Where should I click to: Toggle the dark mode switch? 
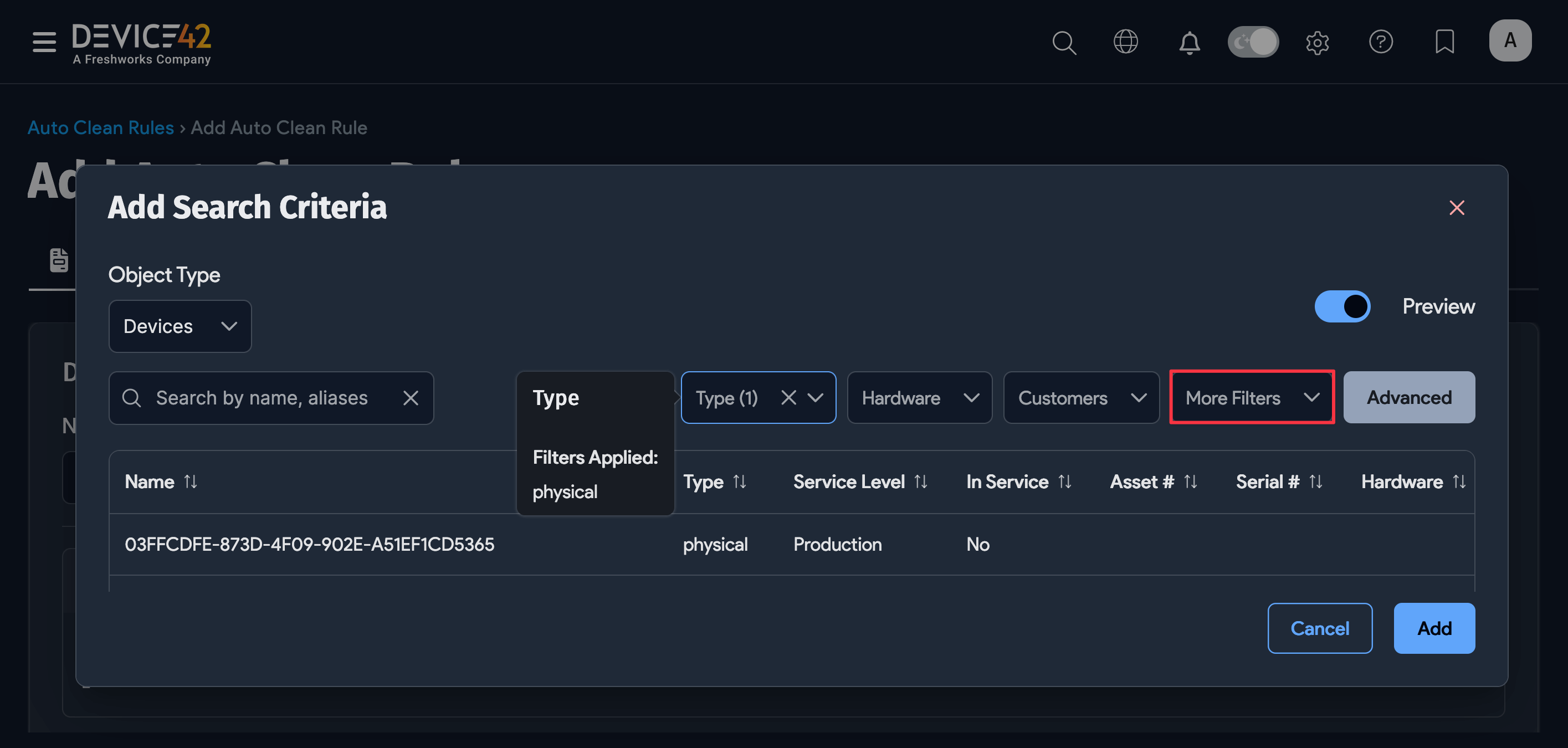(x=1253, y=42)
